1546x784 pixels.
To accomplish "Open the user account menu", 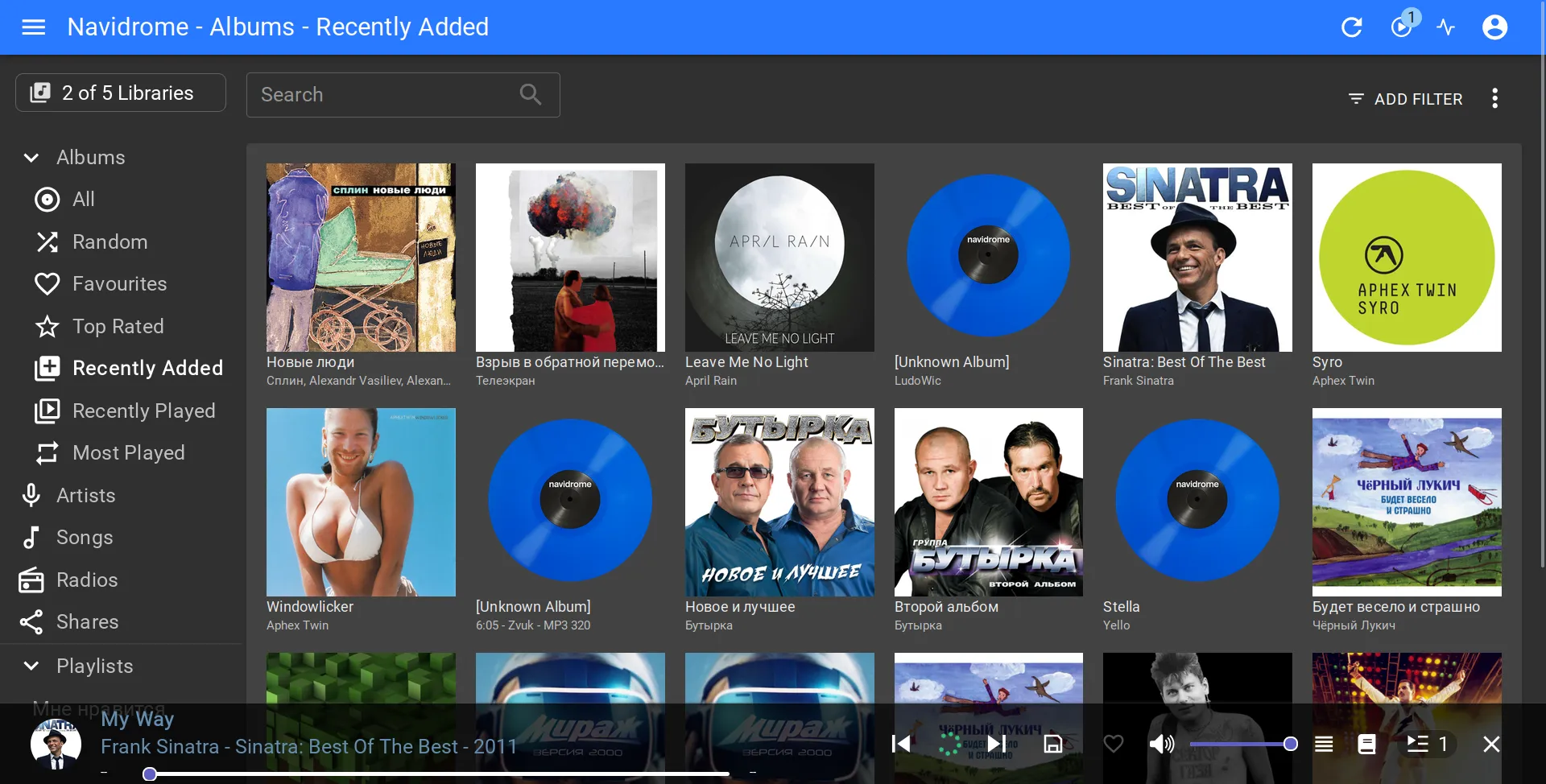I will point(1495,27).
